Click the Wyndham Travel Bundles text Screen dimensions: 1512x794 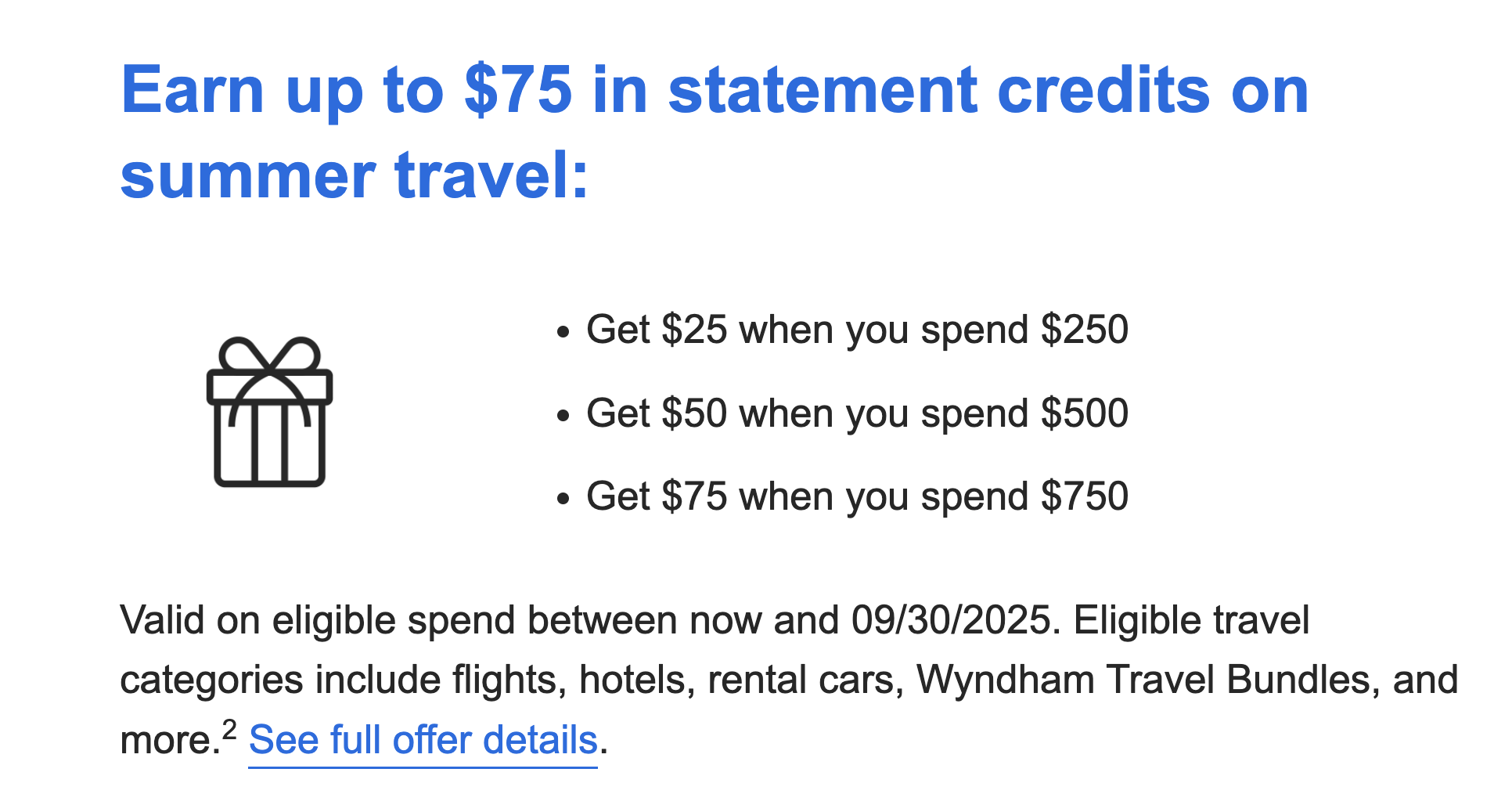point(1143,680)
